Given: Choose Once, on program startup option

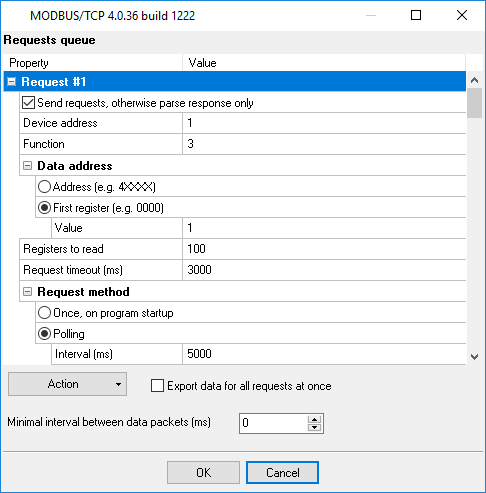Looking at the screenshot, I should pos(44,313).
